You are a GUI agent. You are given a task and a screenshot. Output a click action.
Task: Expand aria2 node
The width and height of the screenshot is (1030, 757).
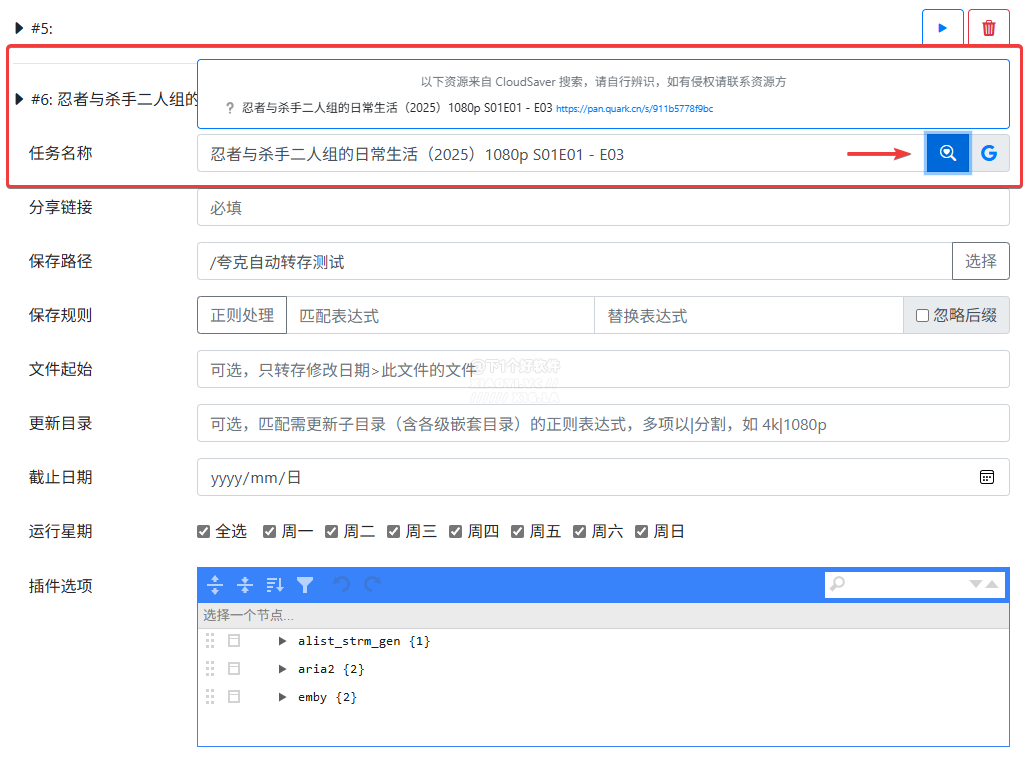click(x=282, y=669)
